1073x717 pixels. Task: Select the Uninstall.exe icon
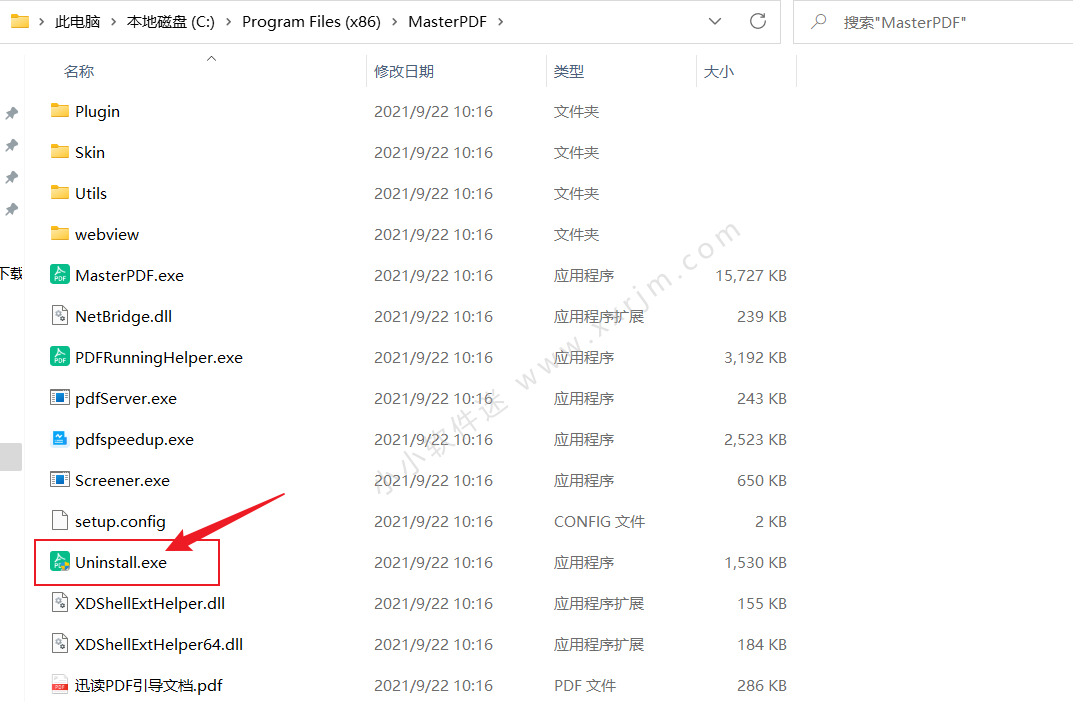click(60, 562)
